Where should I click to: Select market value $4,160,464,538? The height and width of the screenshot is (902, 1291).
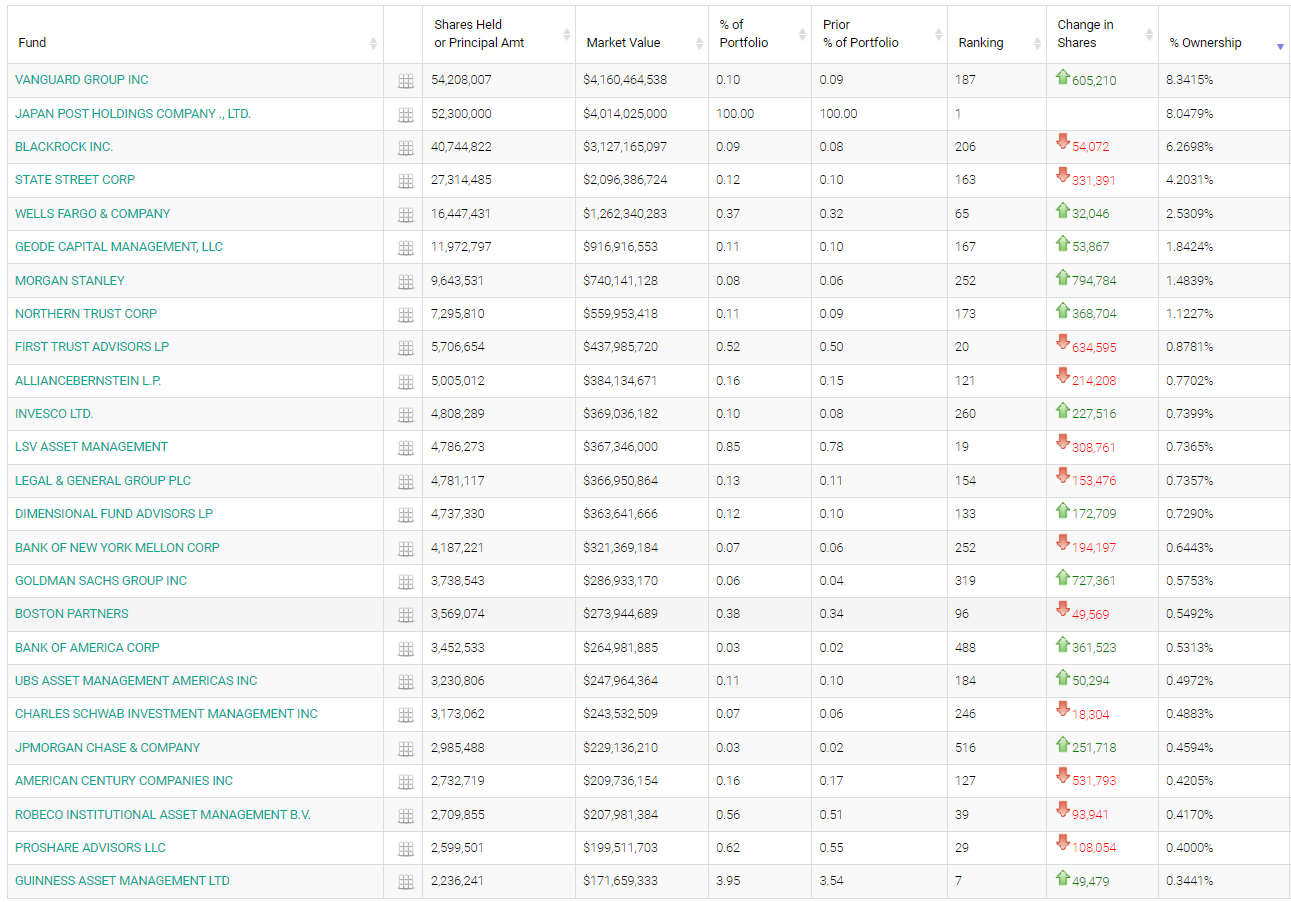[625, 80]
